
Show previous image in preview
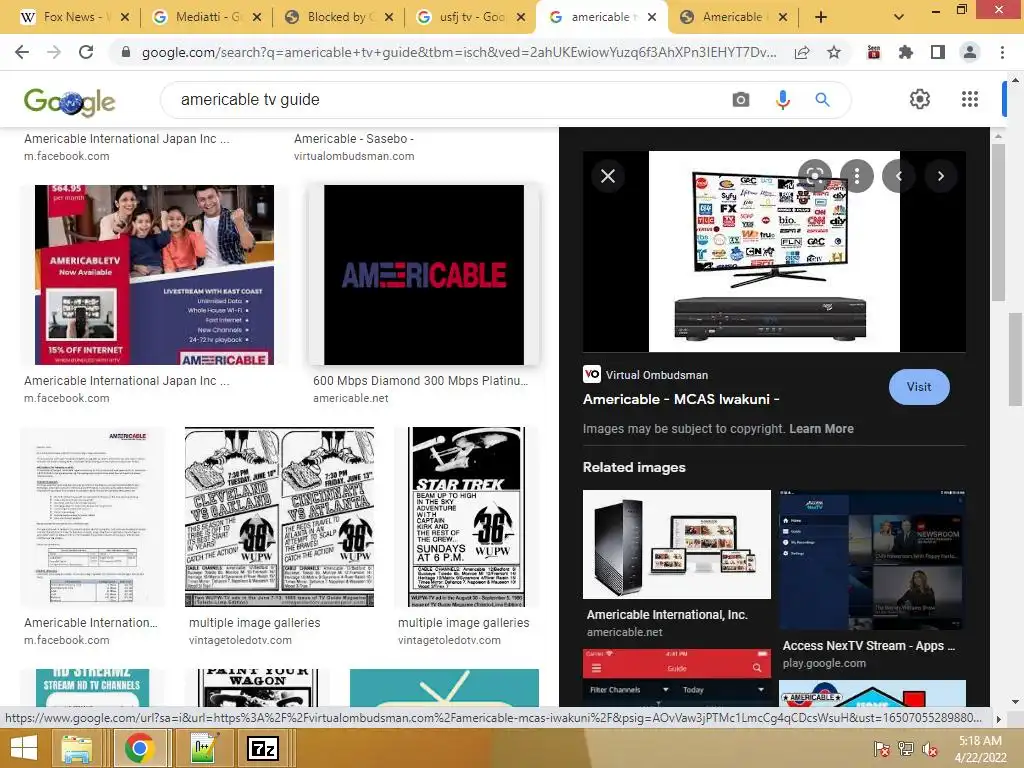[x=899, y=176]
